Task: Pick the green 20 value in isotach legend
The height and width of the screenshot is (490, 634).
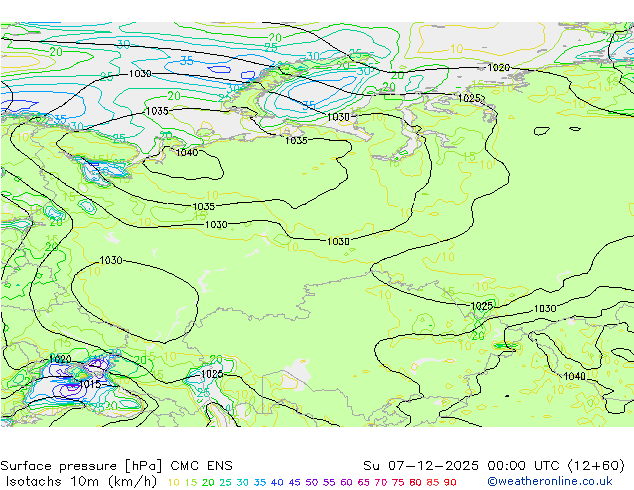Action: (208, 482)
